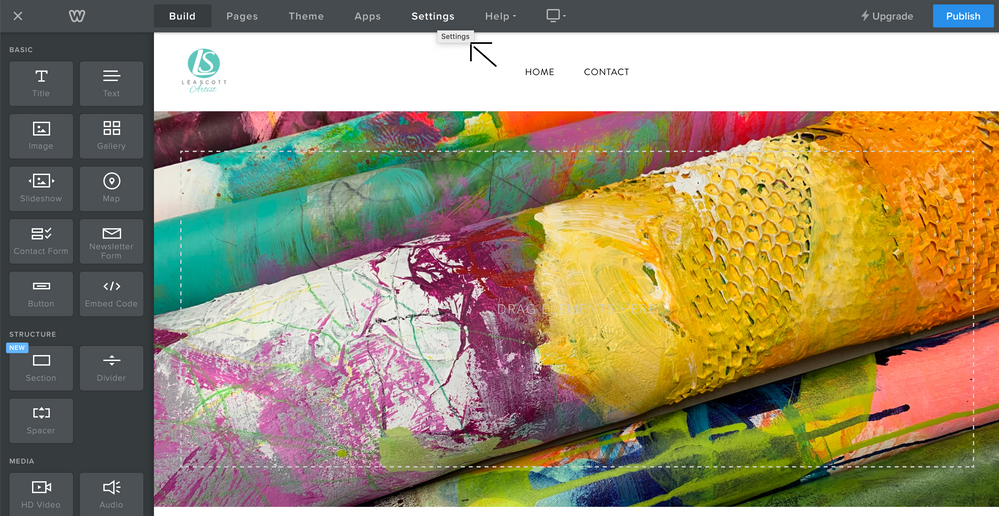Pick the Embed Code element
The width and height of the screenshot is (999, 516).
[x=111, y=293]
